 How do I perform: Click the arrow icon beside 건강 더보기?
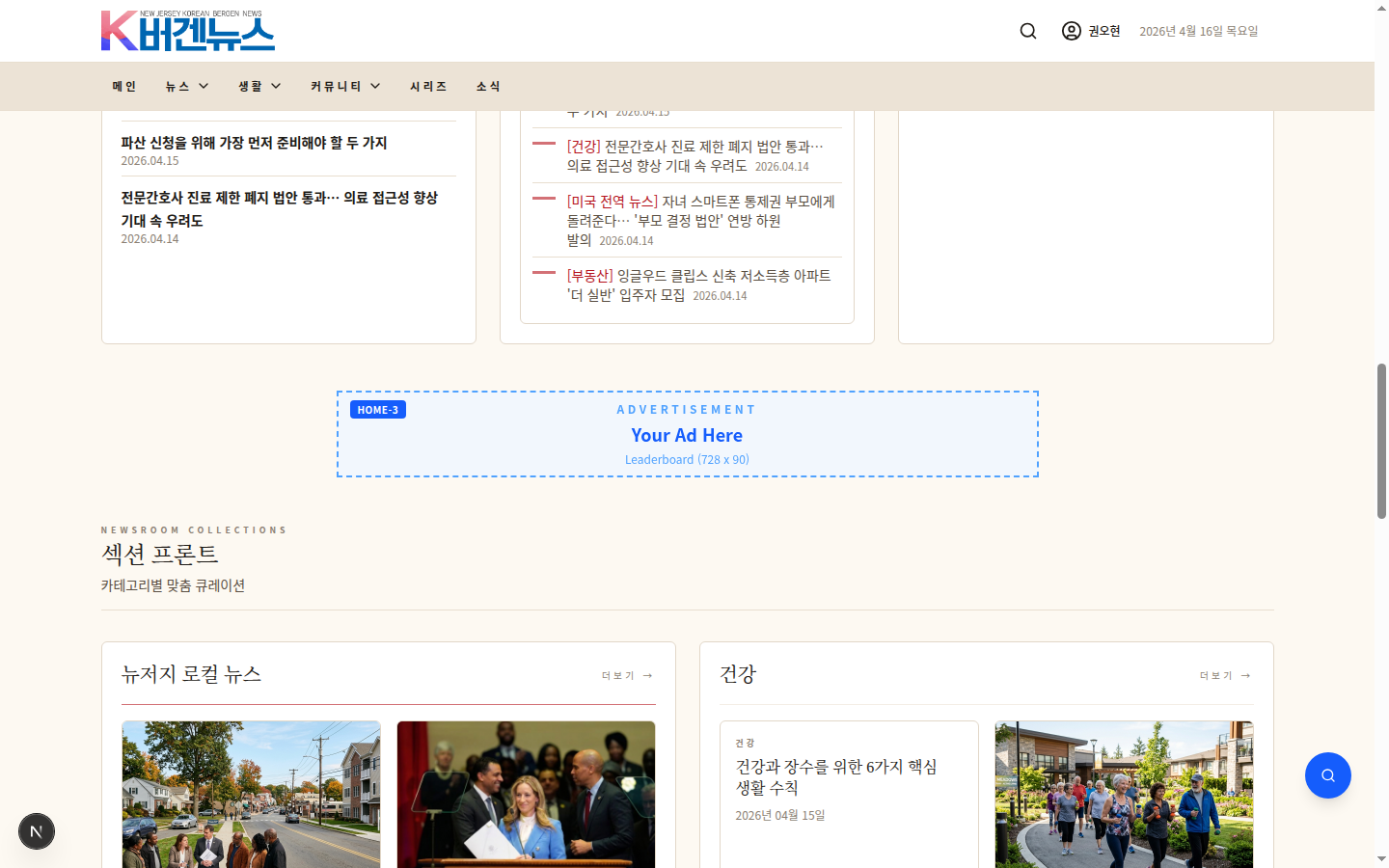[1246, 675]
